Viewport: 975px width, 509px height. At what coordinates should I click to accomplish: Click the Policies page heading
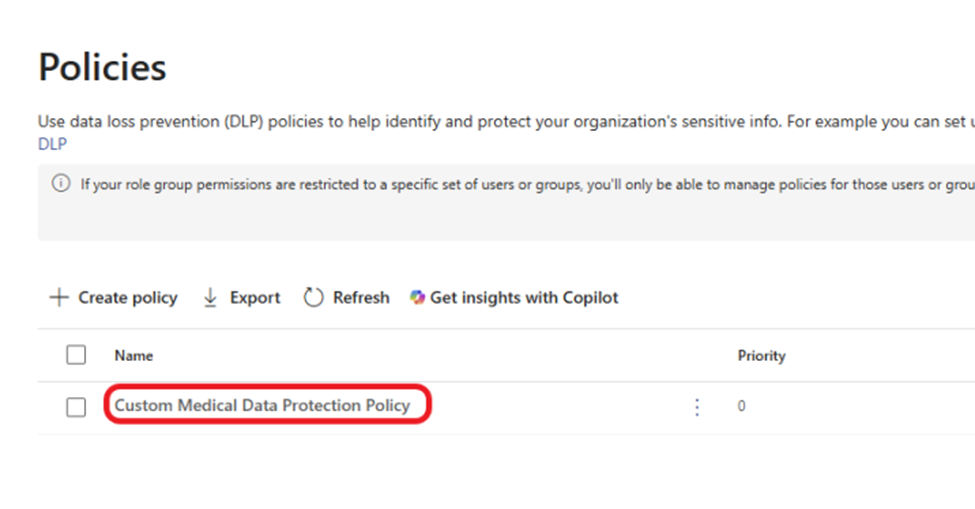click(103, 66)
